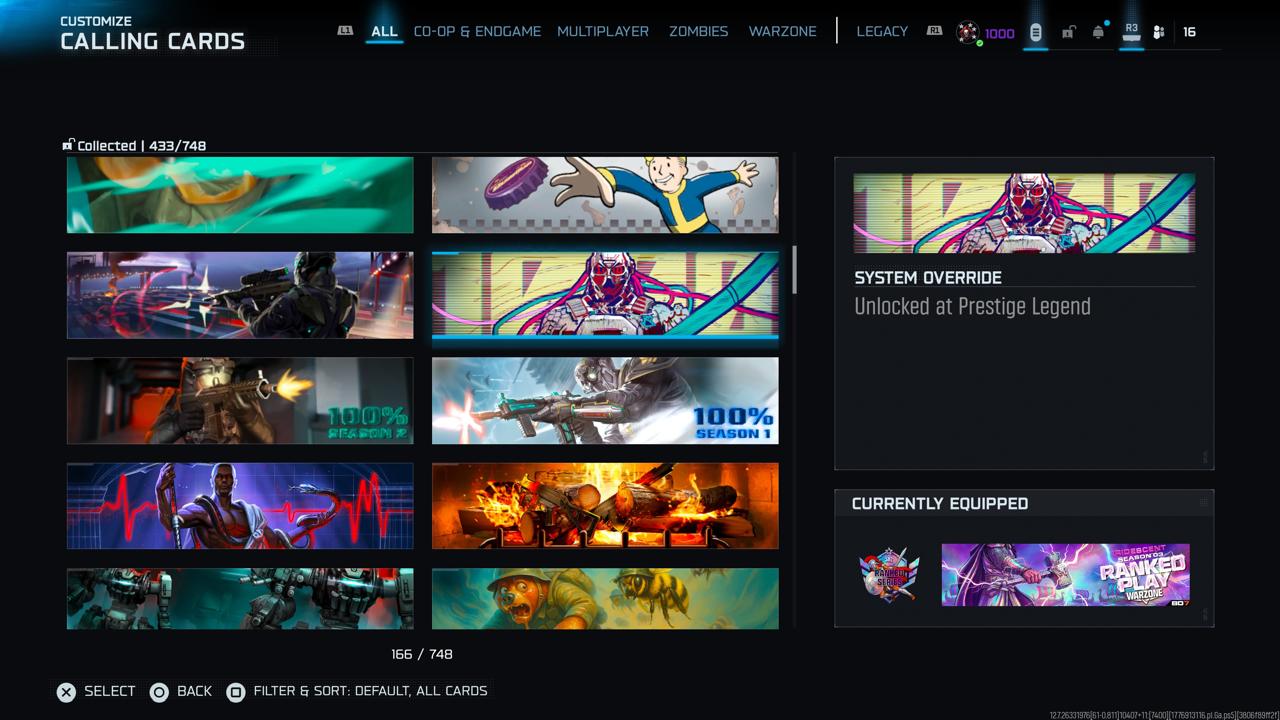Click the R3 prompt icon in the top bar
1280x720 pixels.
1131,32
